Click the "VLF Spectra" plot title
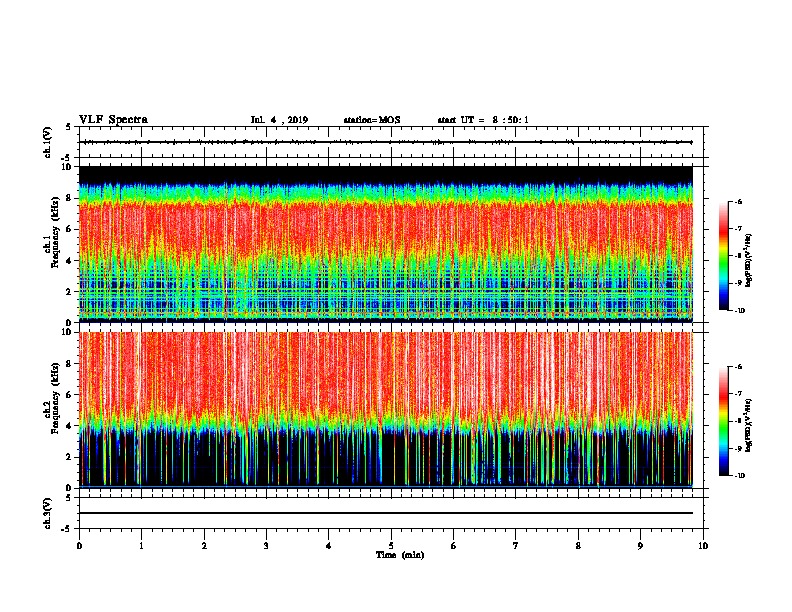The image size is (792, 612). pos(113,120)
